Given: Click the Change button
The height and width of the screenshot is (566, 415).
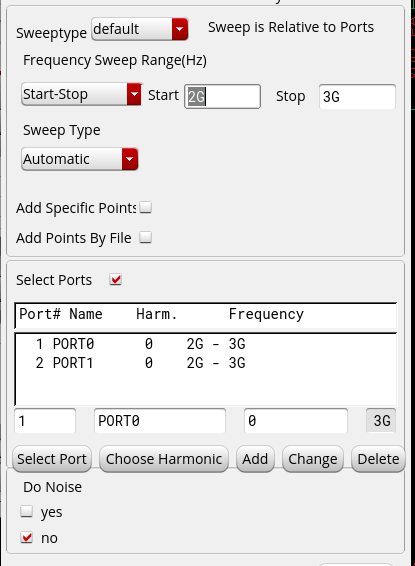Looking at the screenshot, I should click(x=313, y=459).
